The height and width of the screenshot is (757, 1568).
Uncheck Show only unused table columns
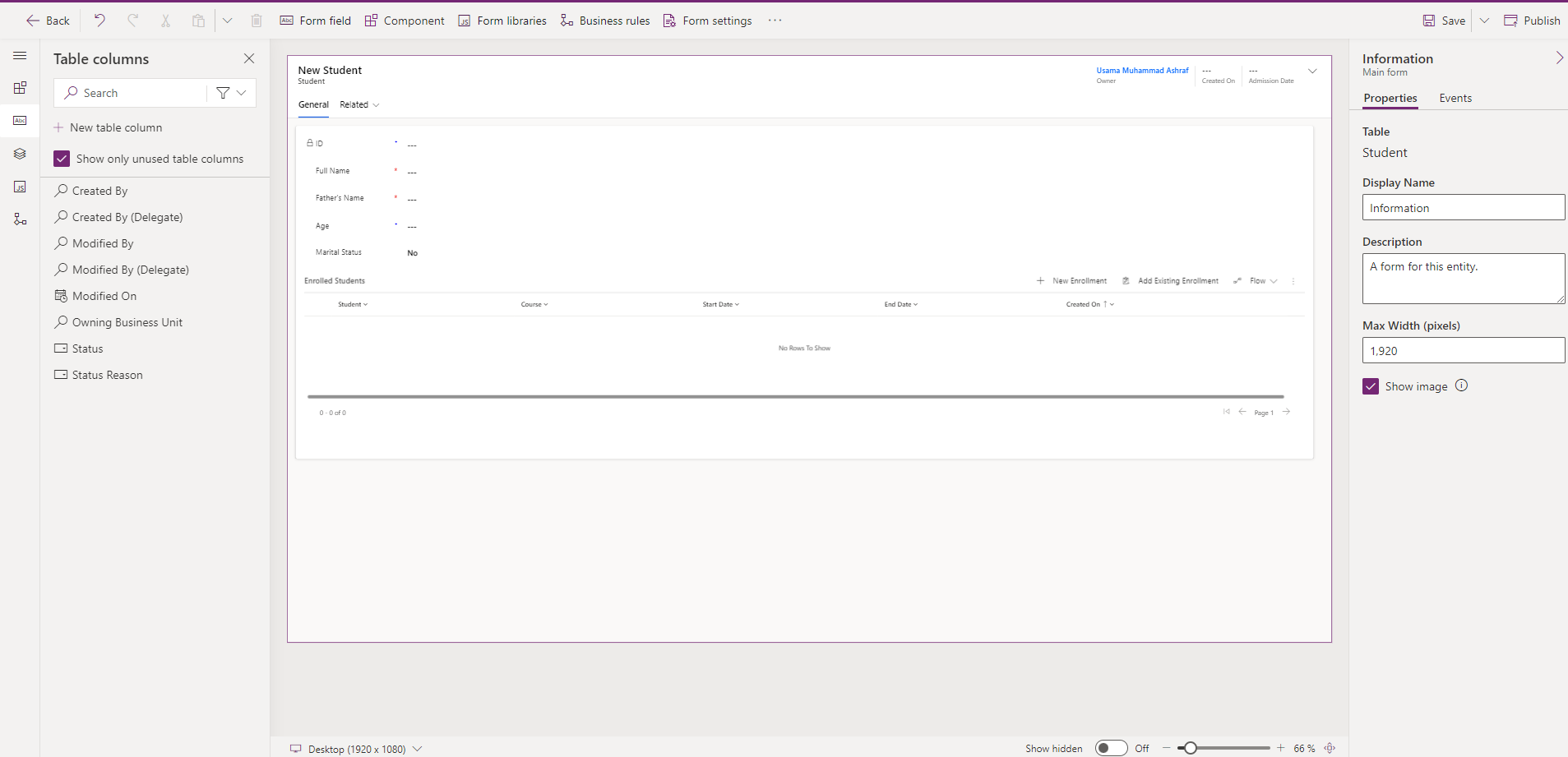coord(62,159)
